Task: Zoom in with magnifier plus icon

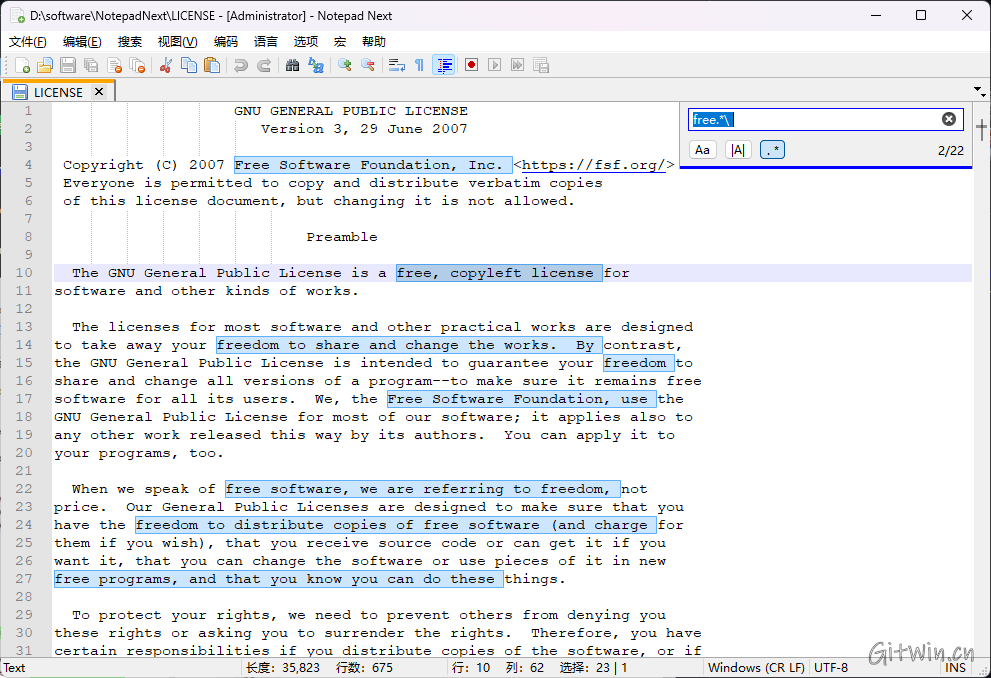Action: coord(344,65)
